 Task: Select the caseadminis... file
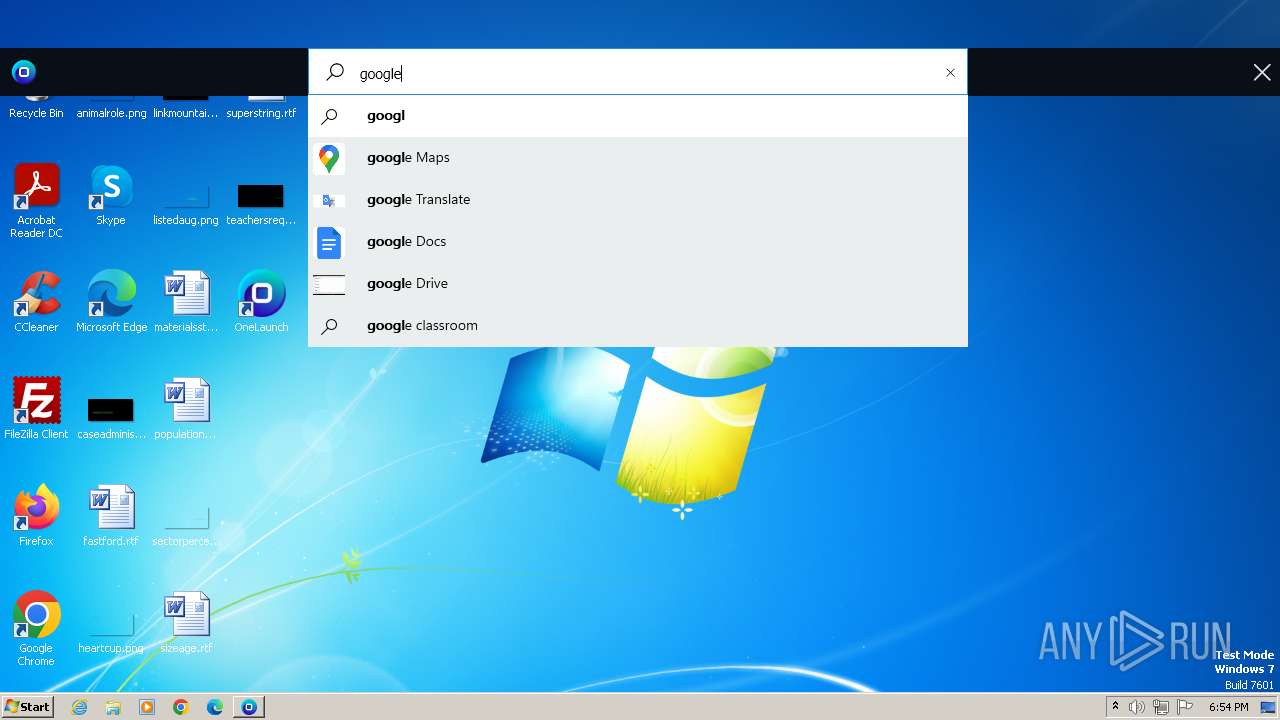click(x=111, y=418)
